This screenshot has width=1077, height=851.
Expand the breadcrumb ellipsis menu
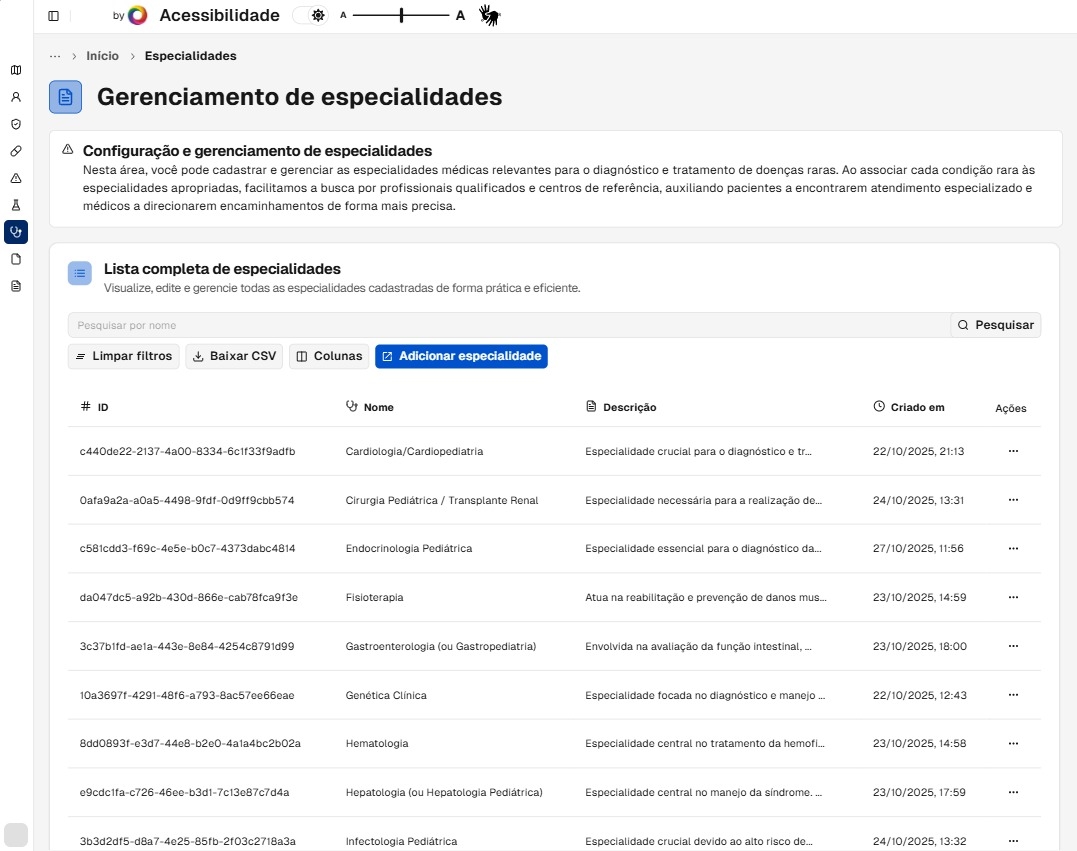coord(55,56)
